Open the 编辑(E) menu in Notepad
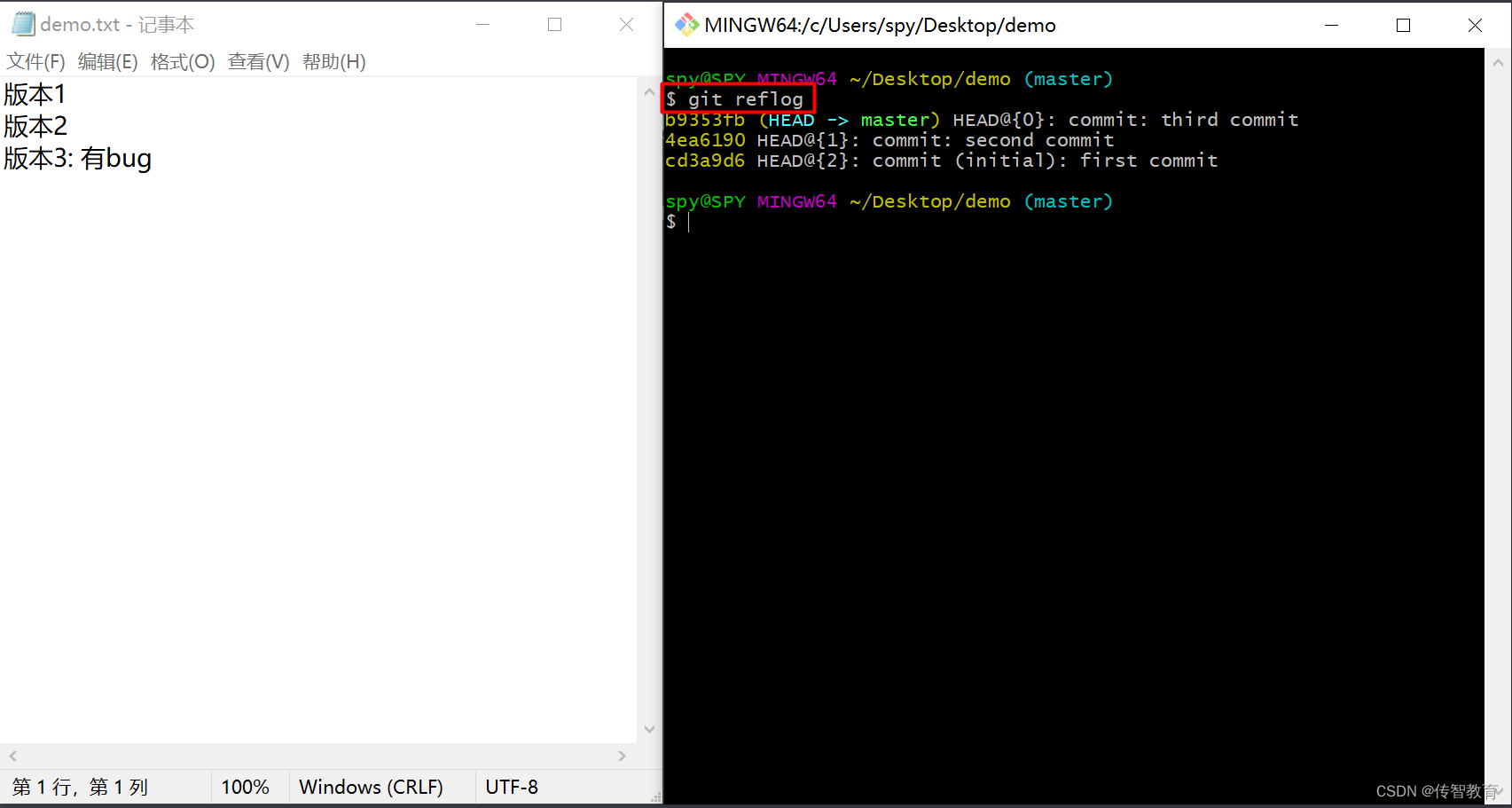1512x808 pixels. click(108, 62)
